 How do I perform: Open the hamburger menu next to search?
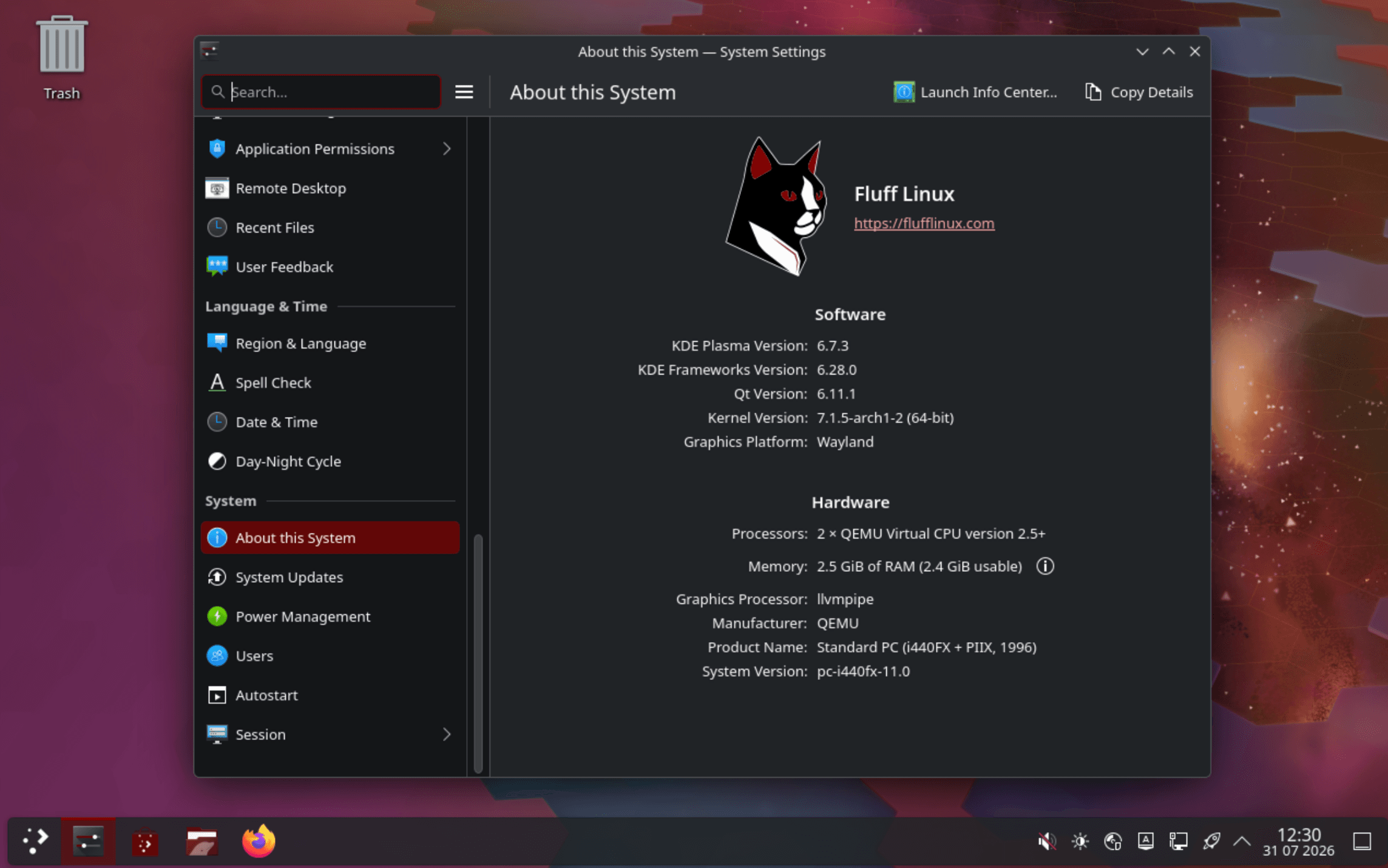pyautogui.click(x=464, y=92)
